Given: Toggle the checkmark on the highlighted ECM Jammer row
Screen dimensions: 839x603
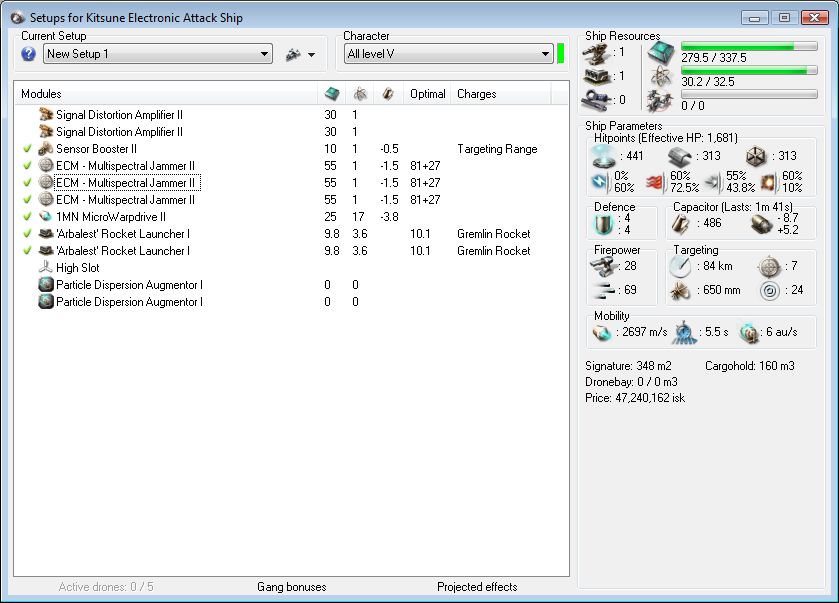Looking at the screenshot, I should pos(27,183).
